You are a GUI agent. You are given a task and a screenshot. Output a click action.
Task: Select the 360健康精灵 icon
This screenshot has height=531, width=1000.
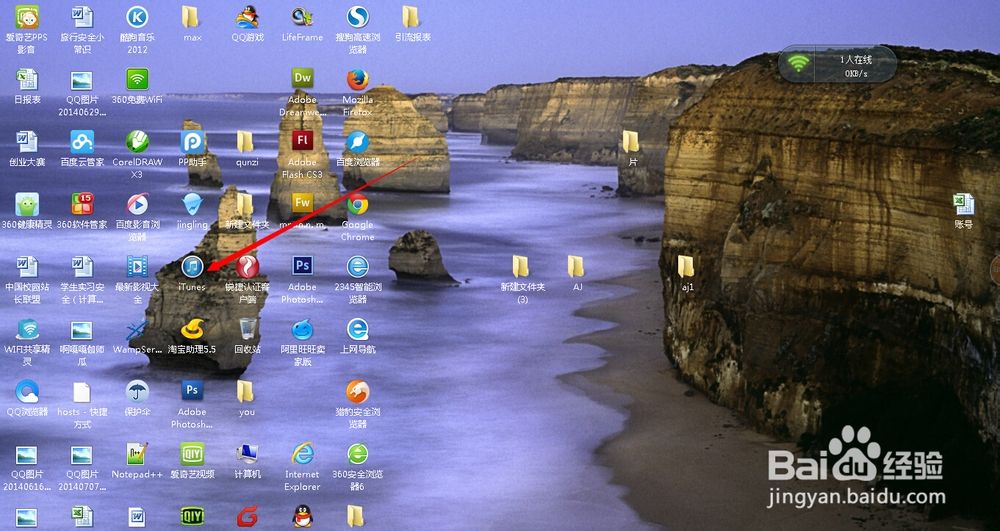click(x=27, y=204)
